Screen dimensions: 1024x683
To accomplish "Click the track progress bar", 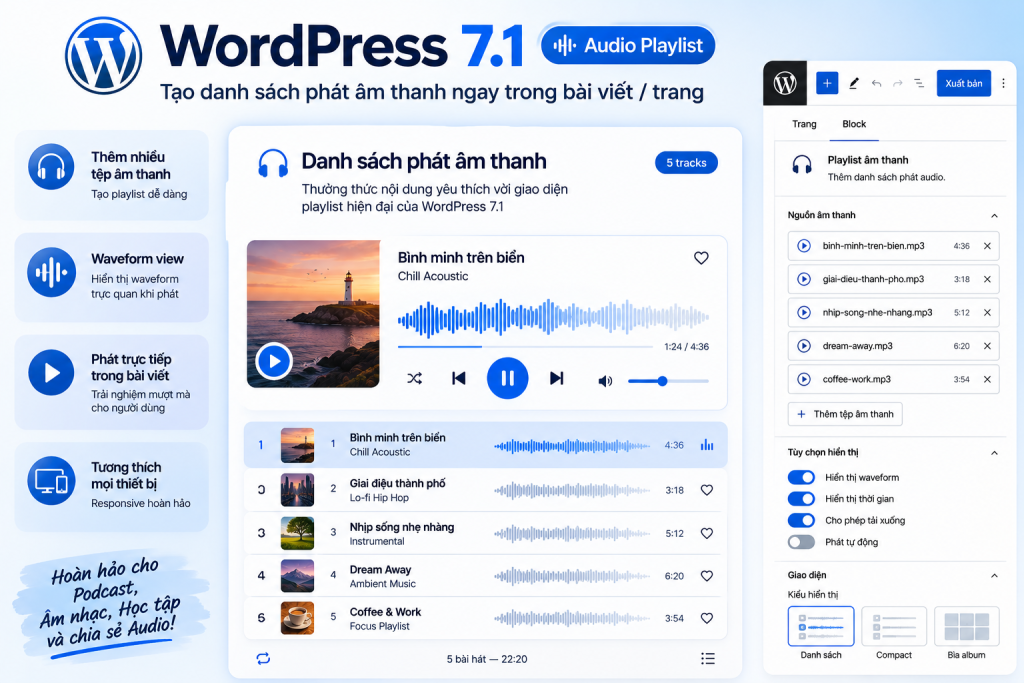I will pos(525,347).
